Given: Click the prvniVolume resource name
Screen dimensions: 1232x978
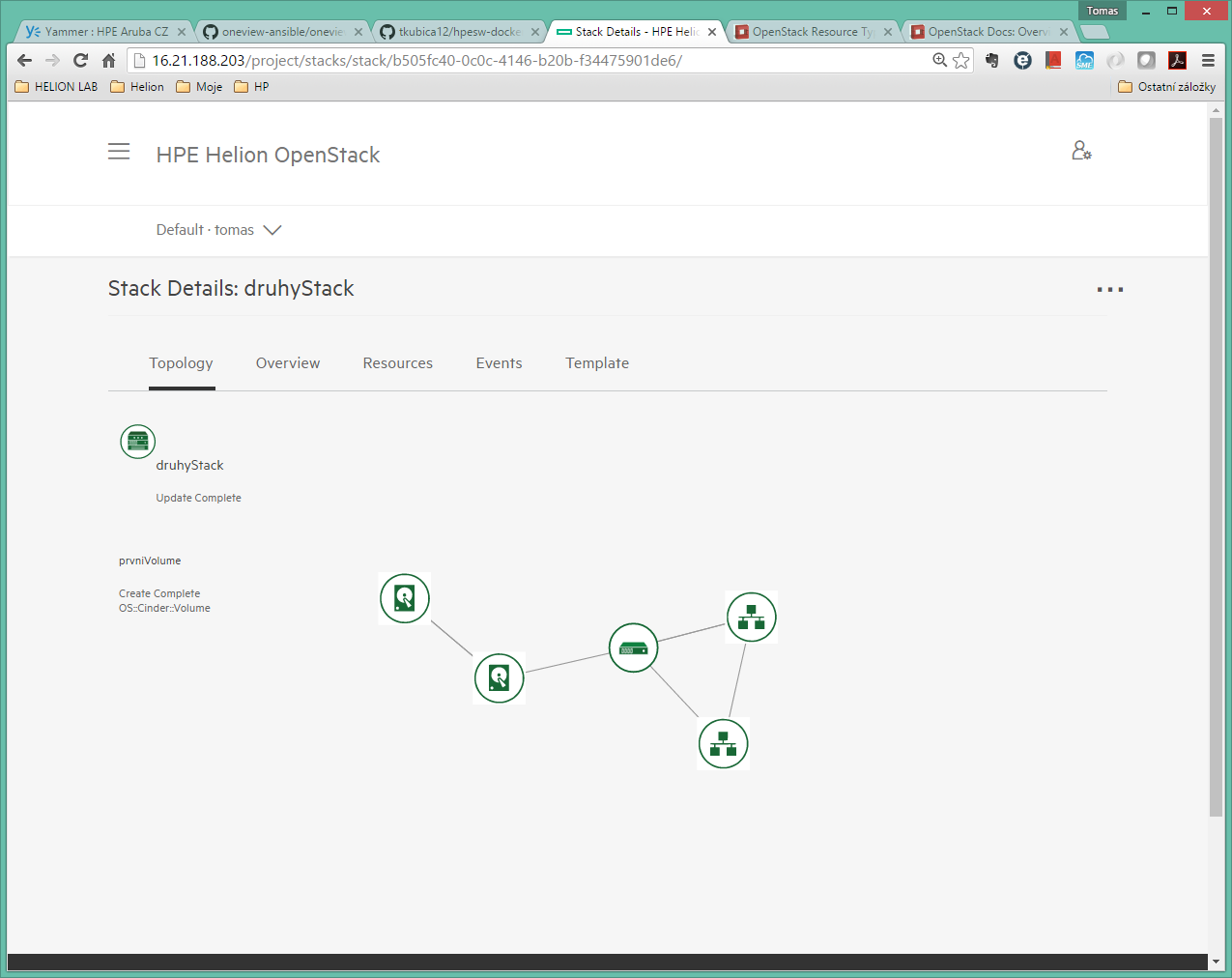Looking at the screenshot, I should point(150,561).
